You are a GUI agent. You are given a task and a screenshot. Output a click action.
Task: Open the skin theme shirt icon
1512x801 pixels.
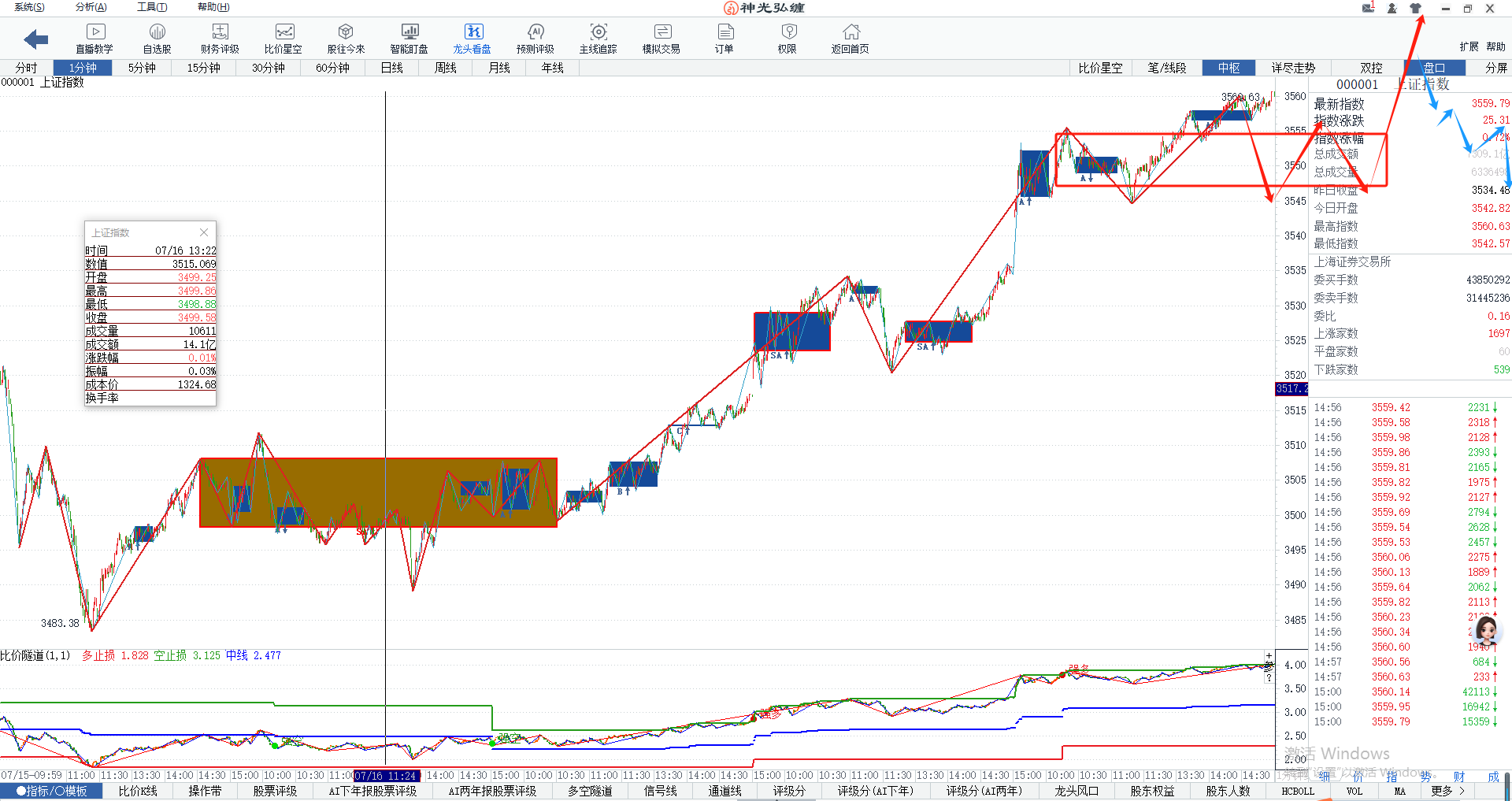pos(1415,8)
